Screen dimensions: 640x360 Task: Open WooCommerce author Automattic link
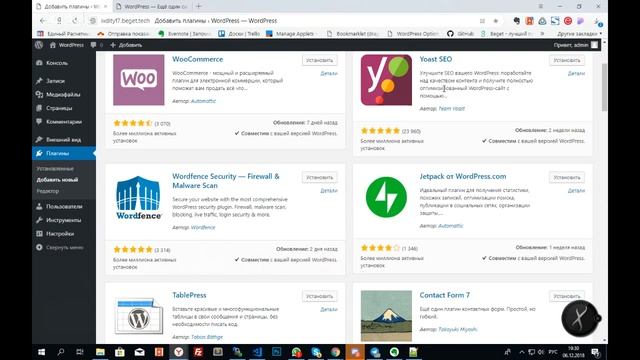coord(203,101)
